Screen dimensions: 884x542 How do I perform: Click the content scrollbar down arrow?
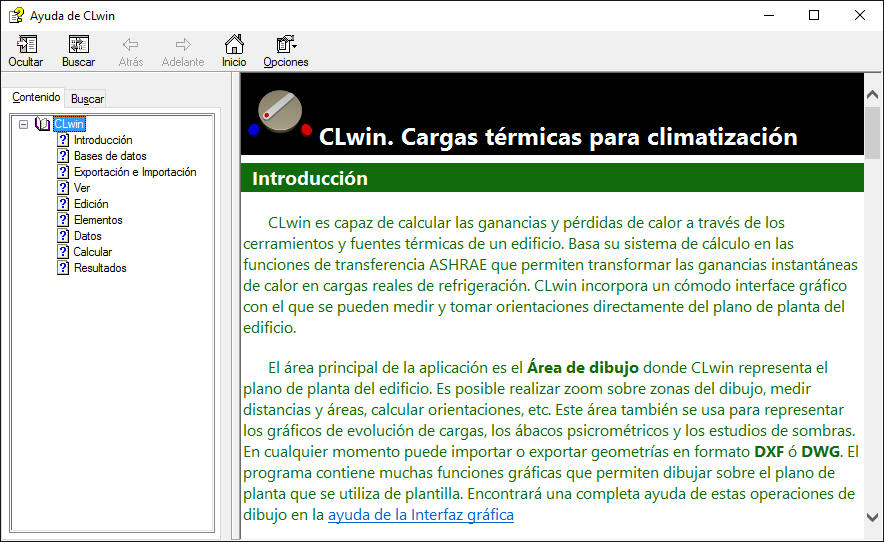point(872,517)
